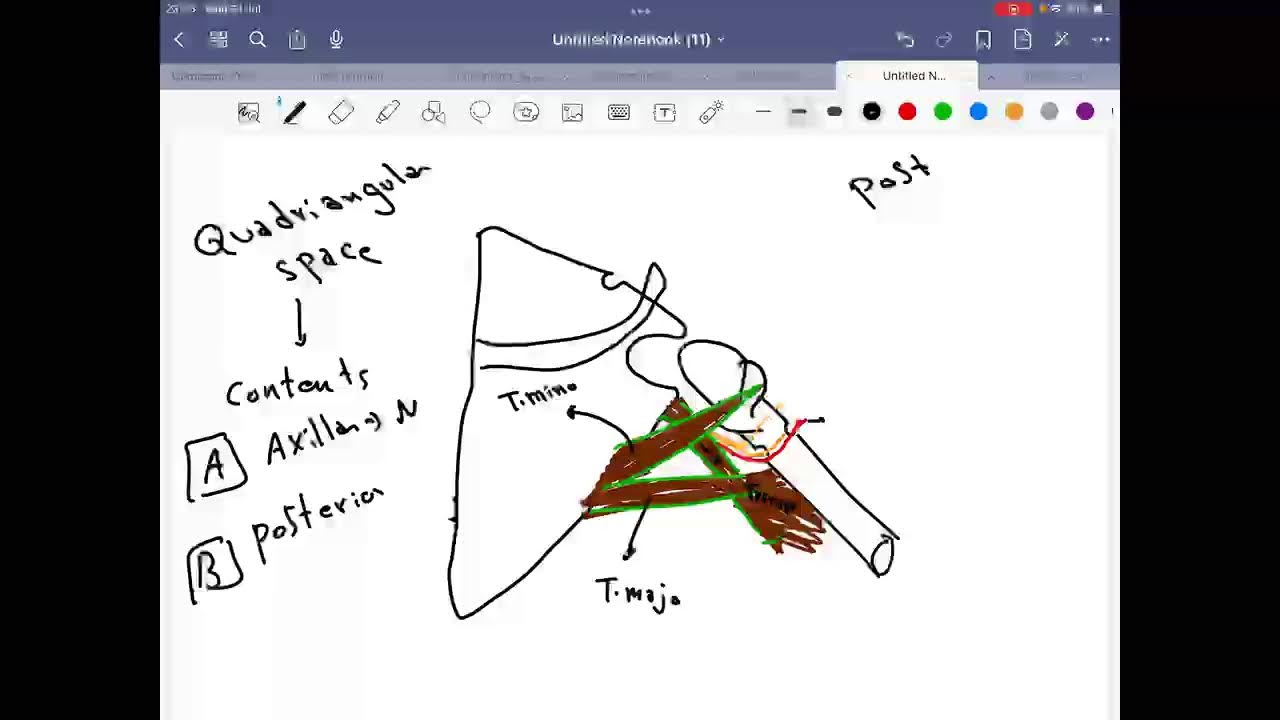Pick the gray pen color
The height and width of the screenshot is (720, 1280).
[x=1049, y=112]
